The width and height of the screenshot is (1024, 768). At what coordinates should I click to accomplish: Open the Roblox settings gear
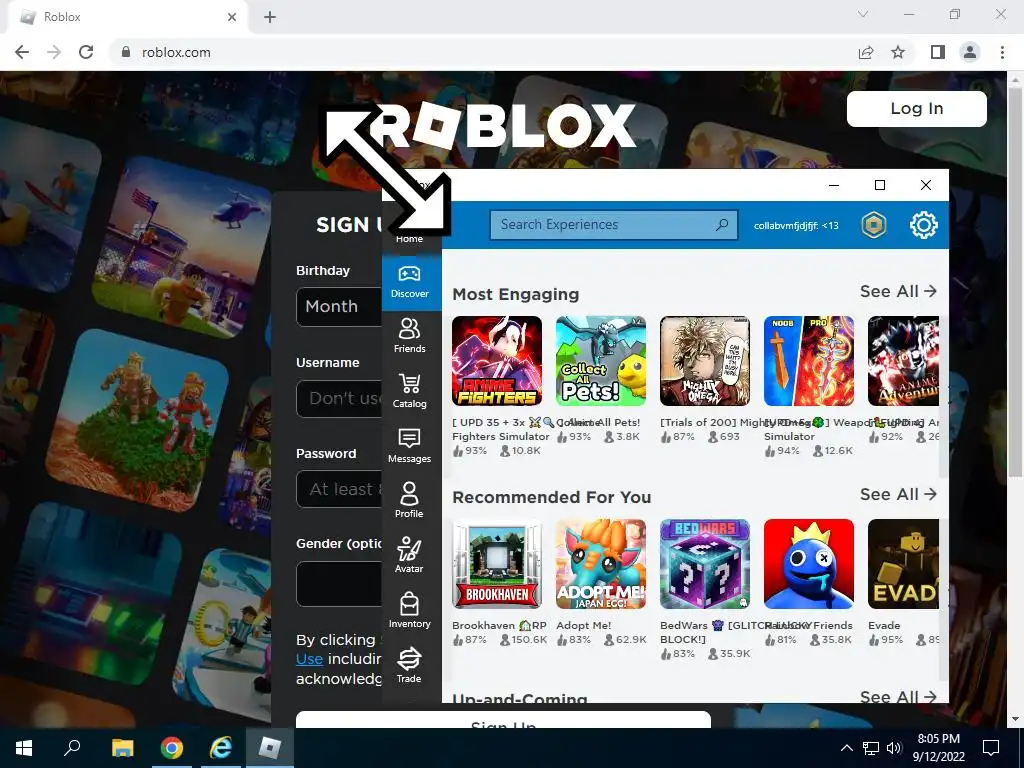pyautogui.click(x=923, y=225)
